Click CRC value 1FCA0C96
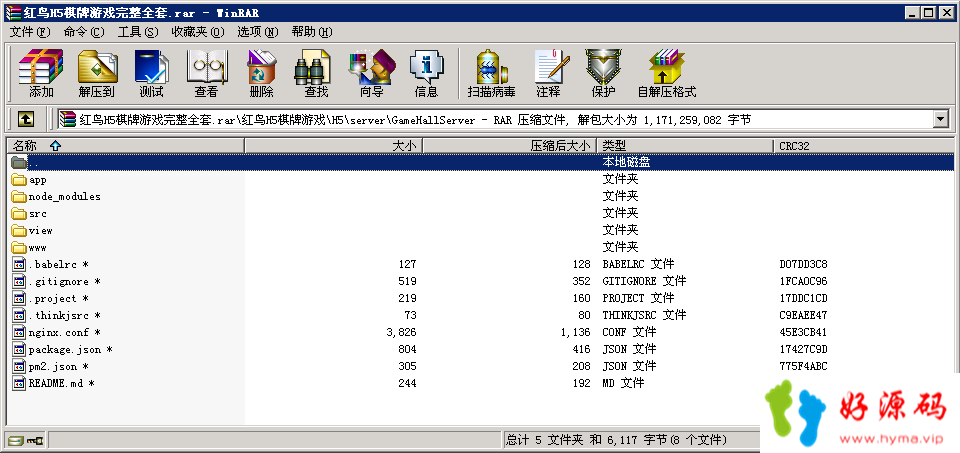Image resolution: width=960 pixels, height=453 pixels. 803,282
